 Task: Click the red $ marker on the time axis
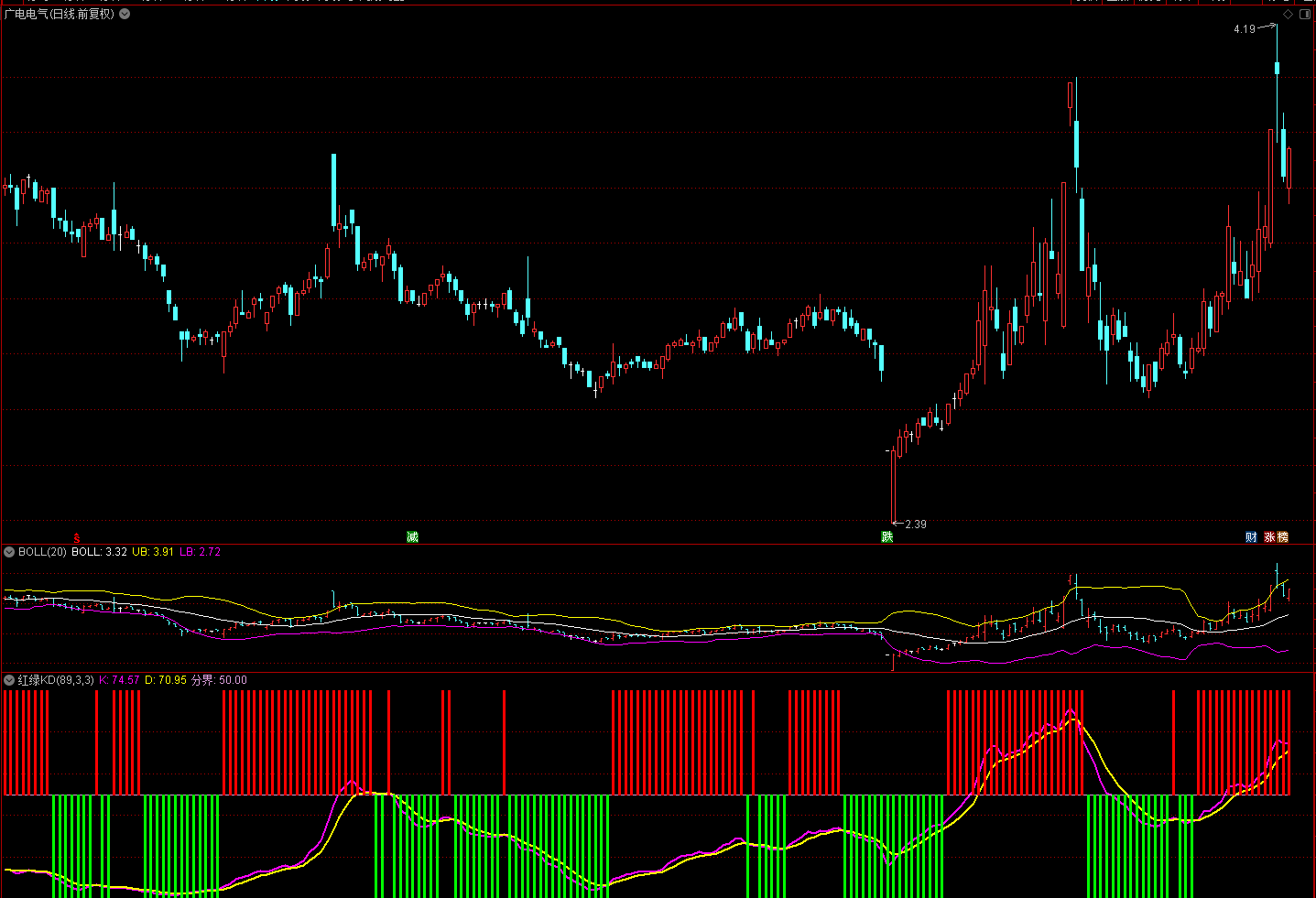[77, 538]
